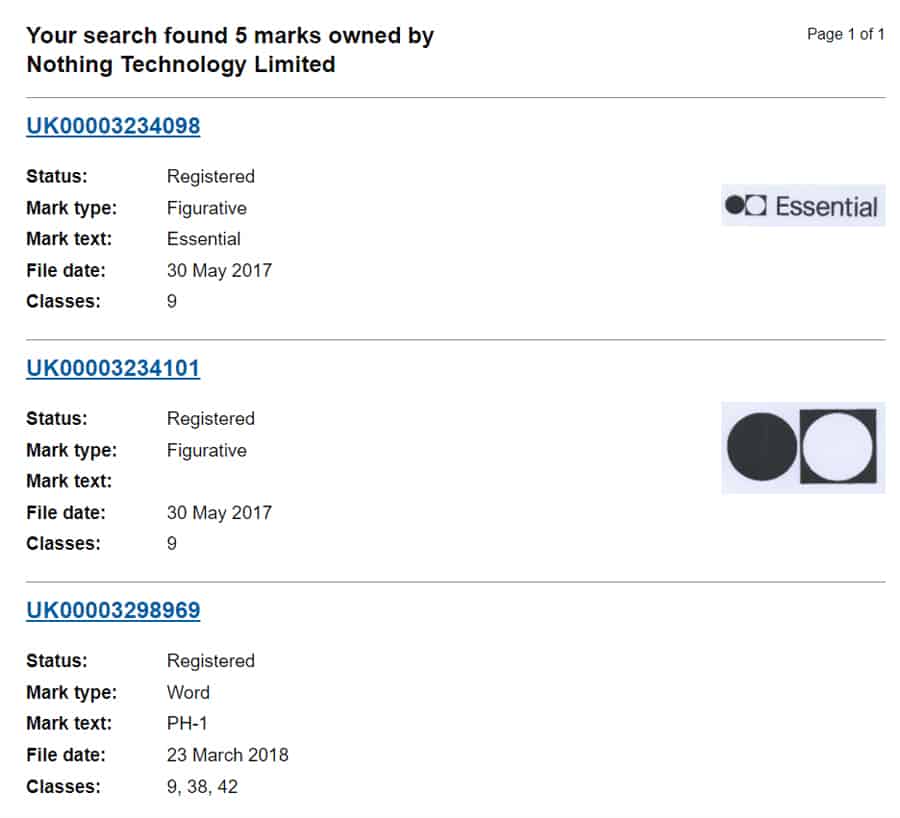Select the 'PH-1' mark text value

188,723
